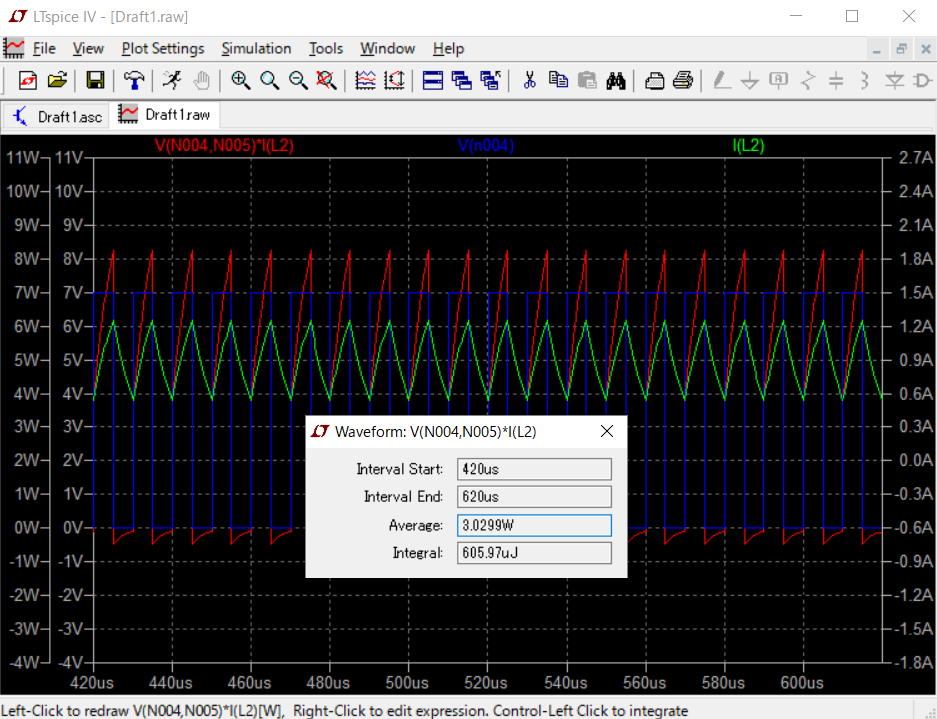Click the Label Net icon
This screenshot has width=937, height=719.
(779, 80)
